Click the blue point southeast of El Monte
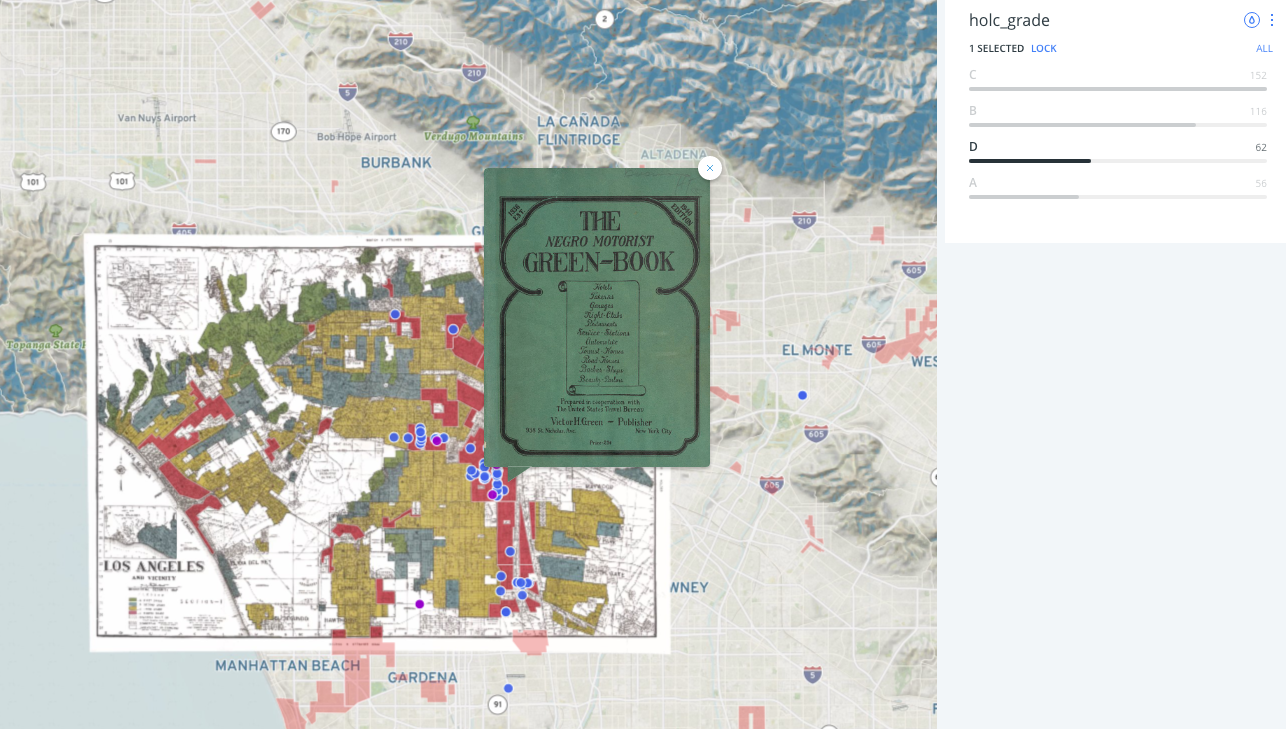The width and height of the screenshot is (1286, 729). pyautogui.click(x=802, y=395)
